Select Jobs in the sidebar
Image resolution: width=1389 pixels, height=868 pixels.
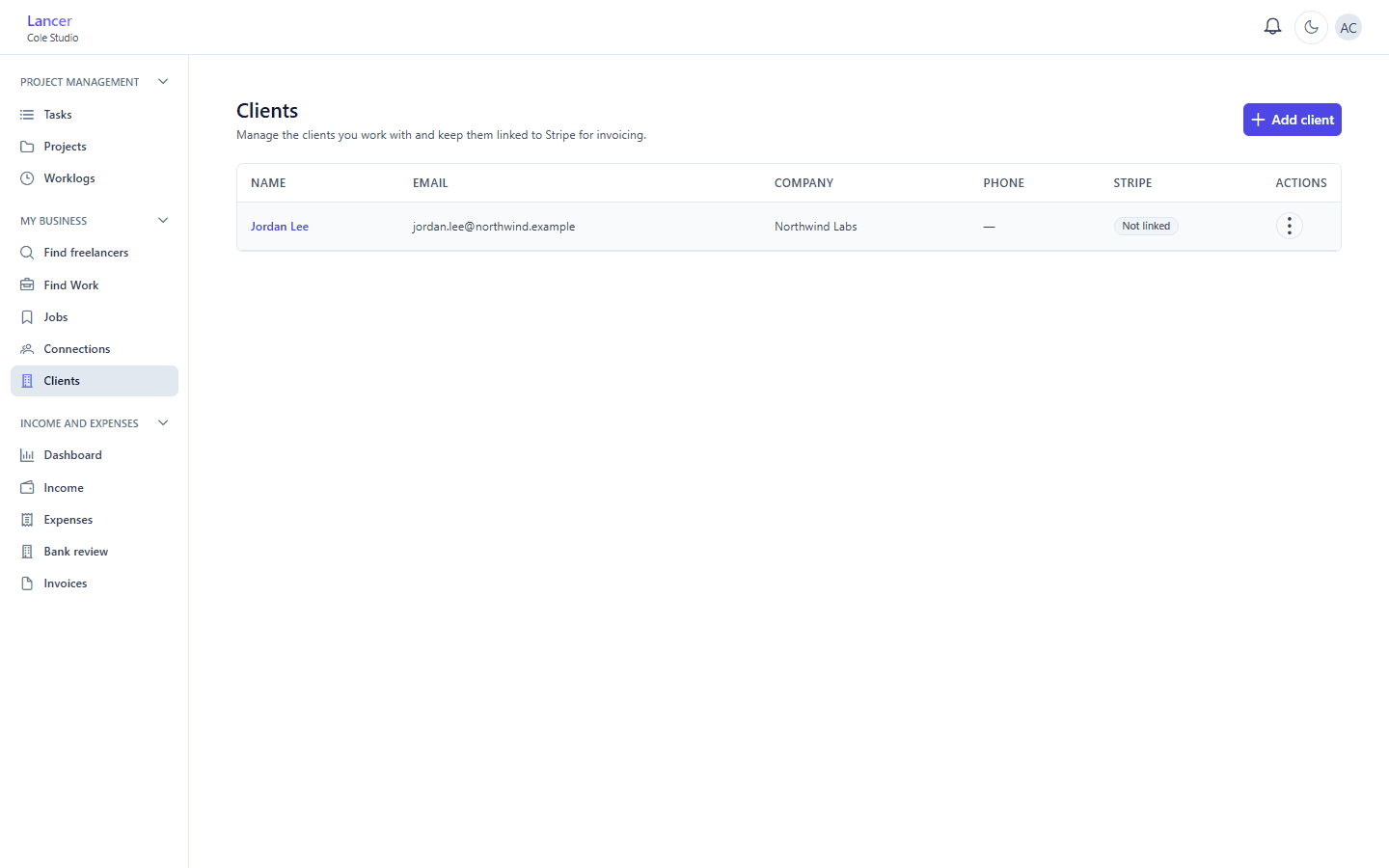click(x=95, y=317)
